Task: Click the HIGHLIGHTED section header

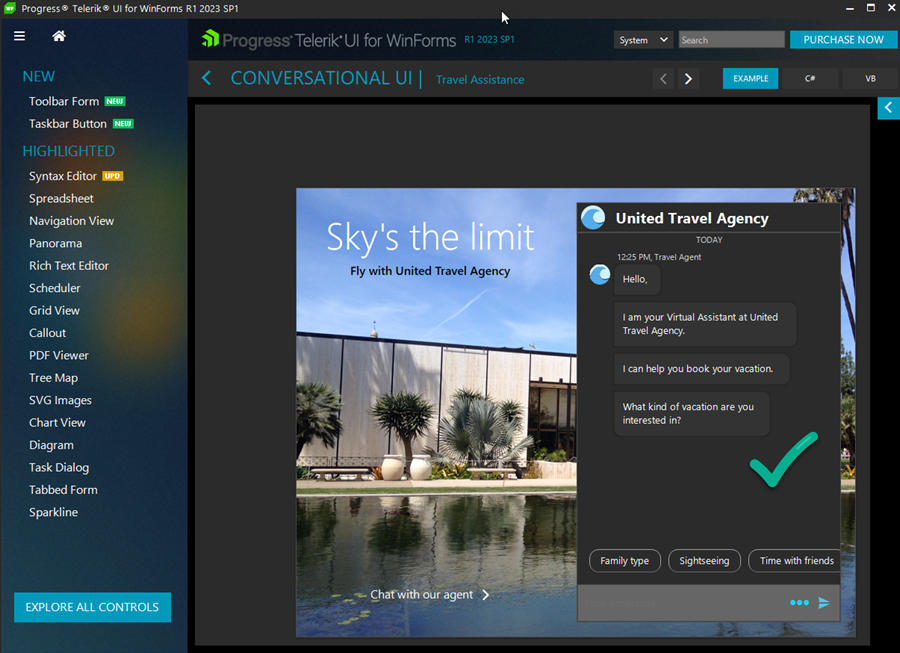Action: click(x=68, y=151)
